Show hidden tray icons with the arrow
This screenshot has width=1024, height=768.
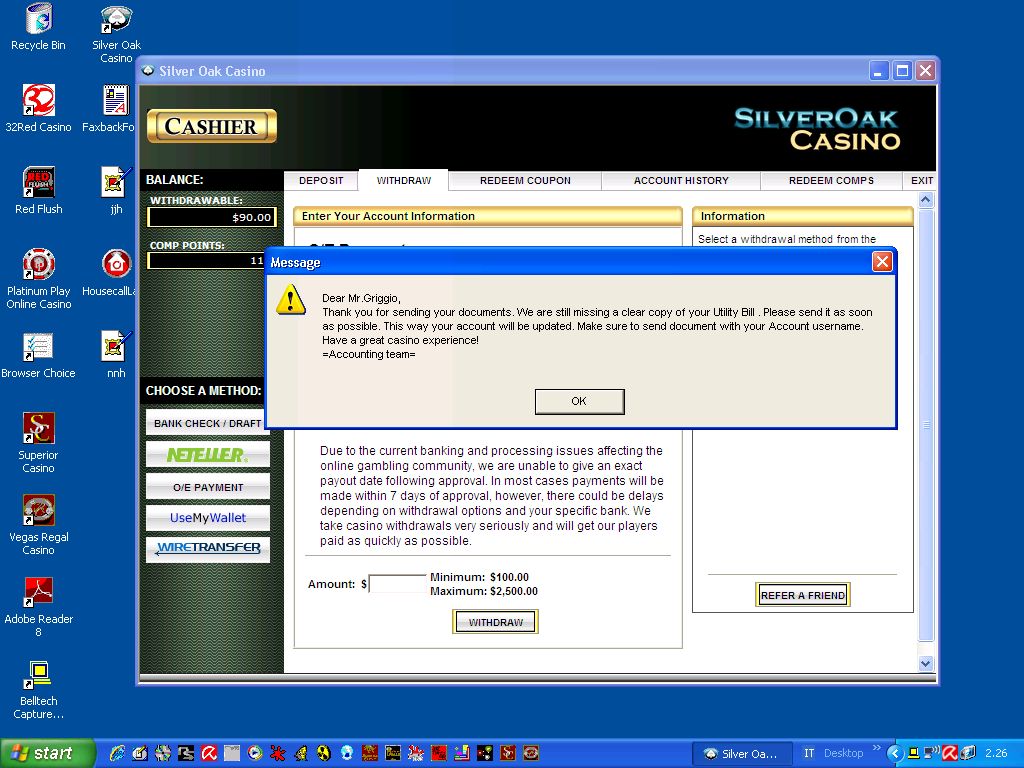895,753
